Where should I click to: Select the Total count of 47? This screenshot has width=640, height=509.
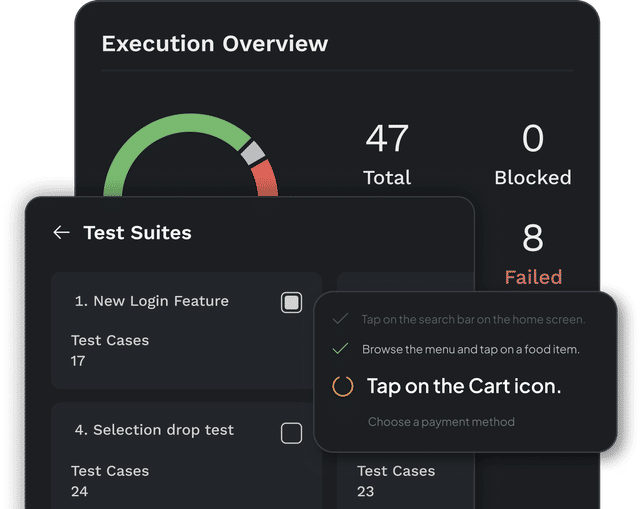tap(387, 138)
